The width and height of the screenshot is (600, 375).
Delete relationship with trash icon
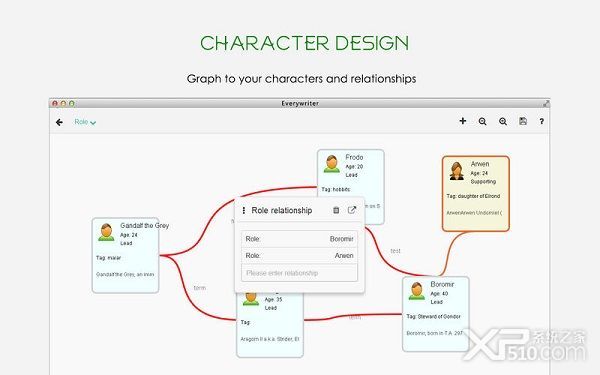[x=336, y=210]
